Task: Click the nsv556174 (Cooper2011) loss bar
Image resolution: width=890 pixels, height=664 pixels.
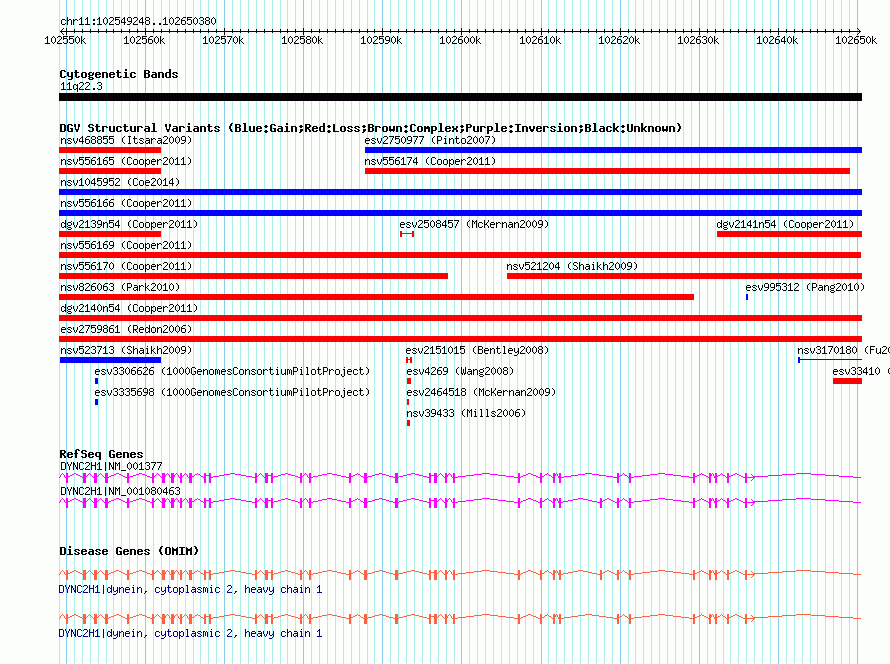Action: 607,171
